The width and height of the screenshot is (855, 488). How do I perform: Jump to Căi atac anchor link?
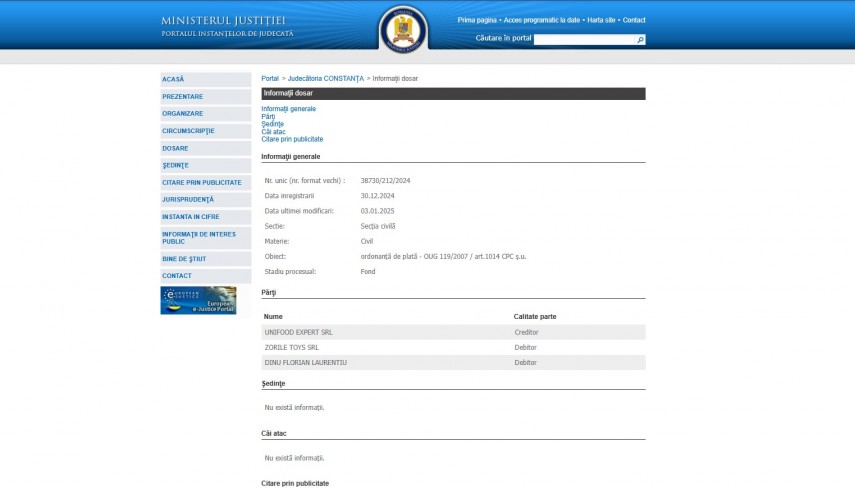point(271,131)
